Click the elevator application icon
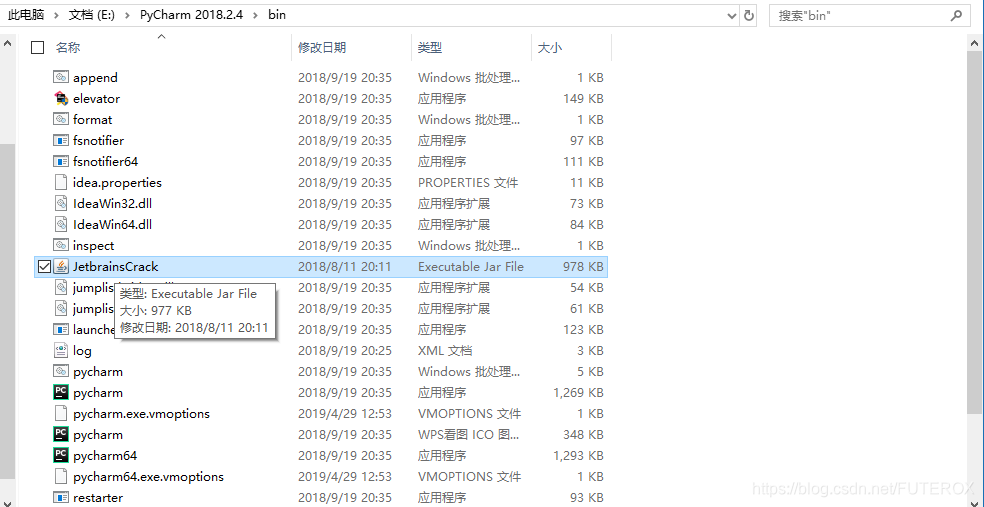Image resolution: width=984 pixels, height=507 pixels. 61,99
